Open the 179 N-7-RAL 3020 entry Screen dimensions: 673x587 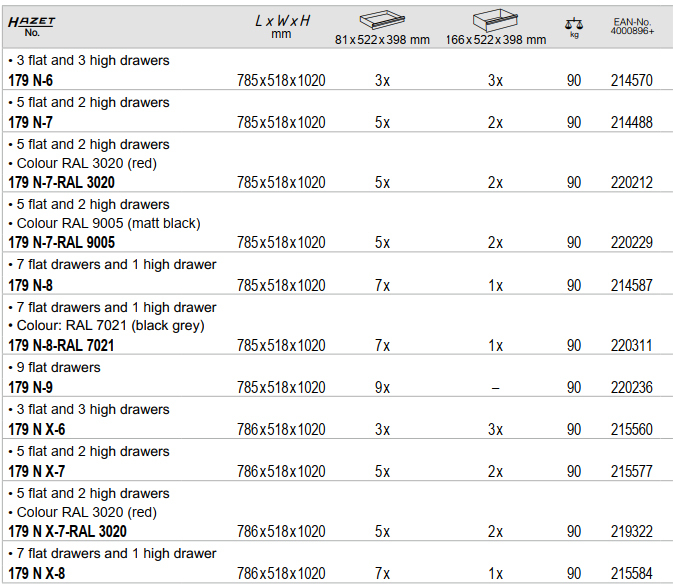pyautogui.click(x=61, y=182)
